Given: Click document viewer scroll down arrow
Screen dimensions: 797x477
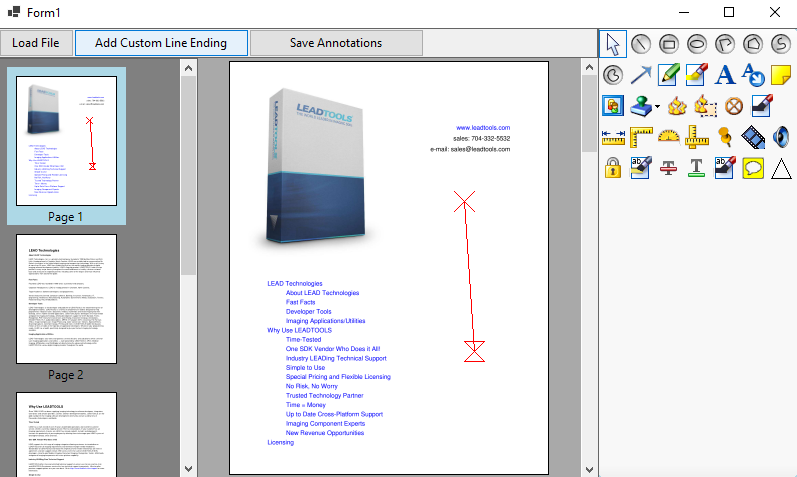Looking at the screenshot, I should pos(590,469).
